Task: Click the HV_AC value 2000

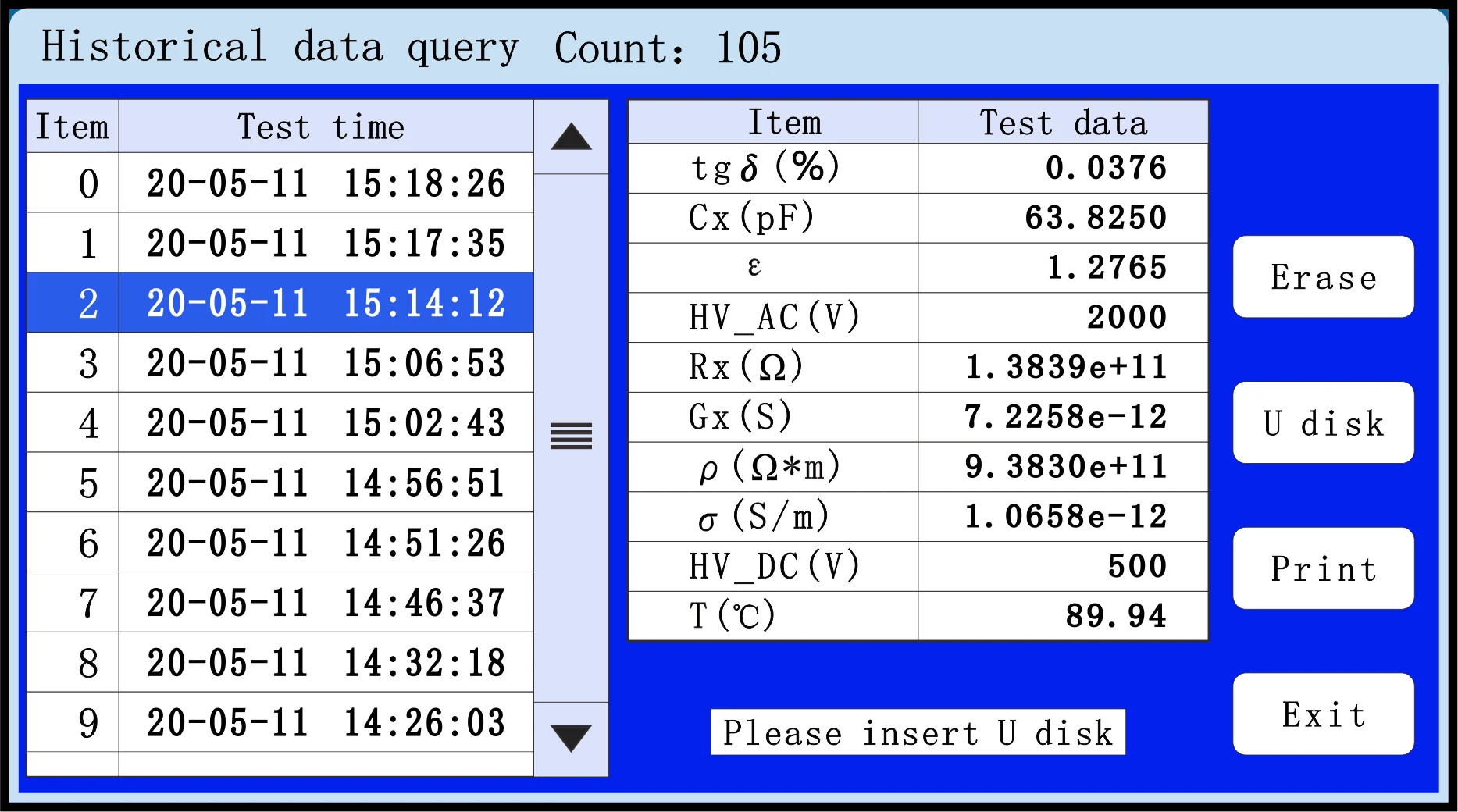Action: click(x=1063, y=318)
